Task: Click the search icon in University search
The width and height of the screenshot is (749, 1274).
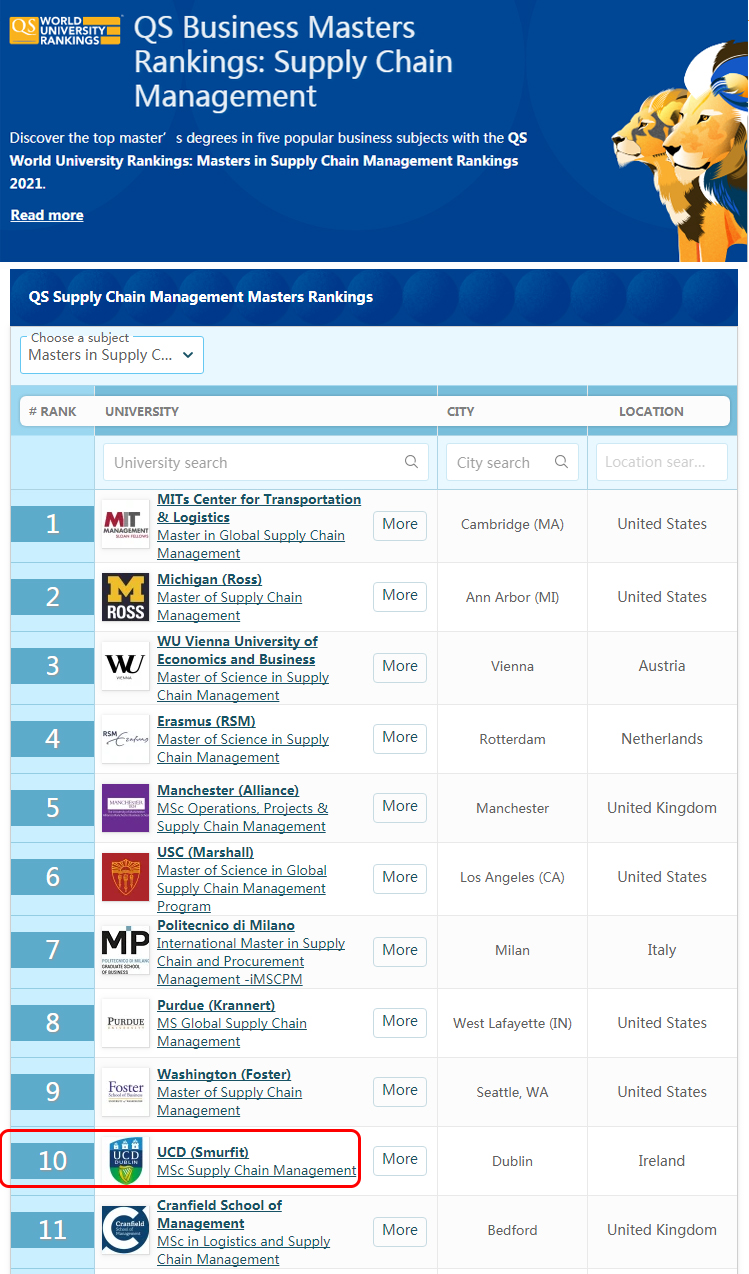Action: pos(411,462)
